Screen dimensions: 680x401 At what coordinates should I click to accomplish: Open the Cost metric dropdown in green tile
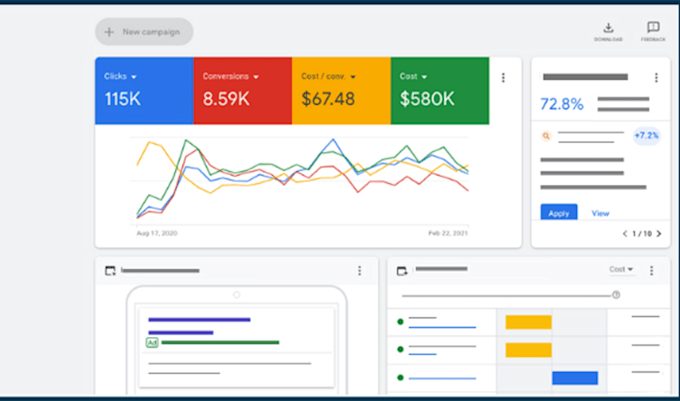413,76
